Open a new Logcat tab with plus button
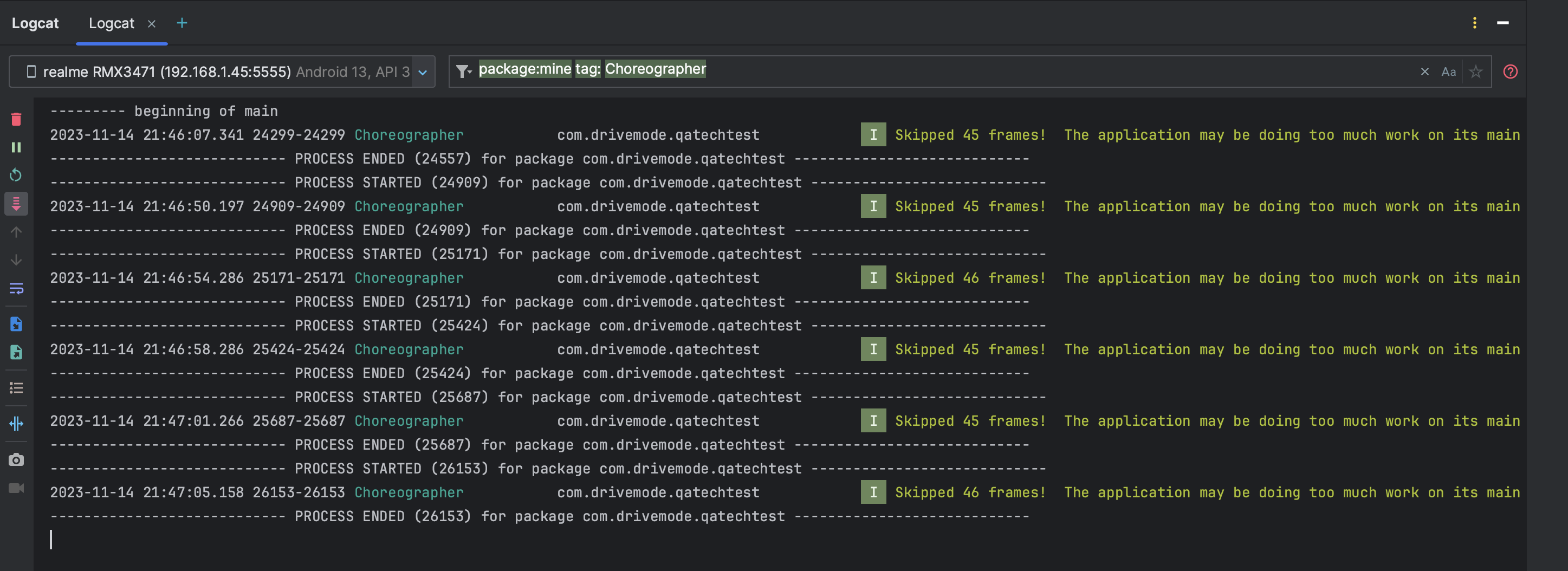The height and width of the screenshot is (571, 1568). [182, 23]
